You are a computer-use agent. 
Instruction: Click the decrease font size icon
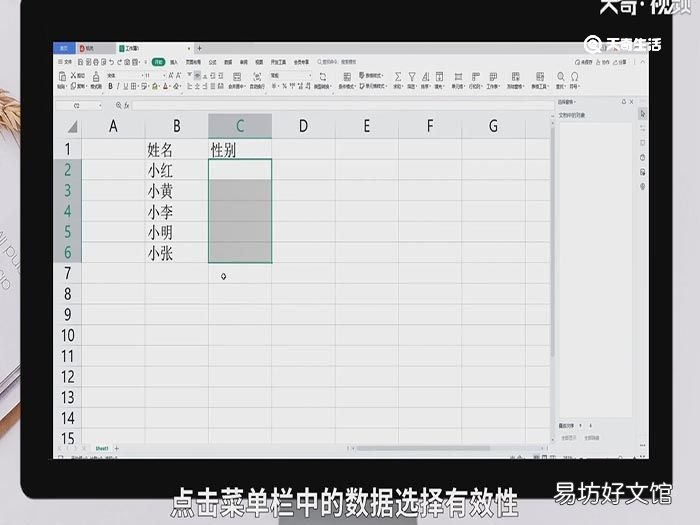[x=179, y=75]
